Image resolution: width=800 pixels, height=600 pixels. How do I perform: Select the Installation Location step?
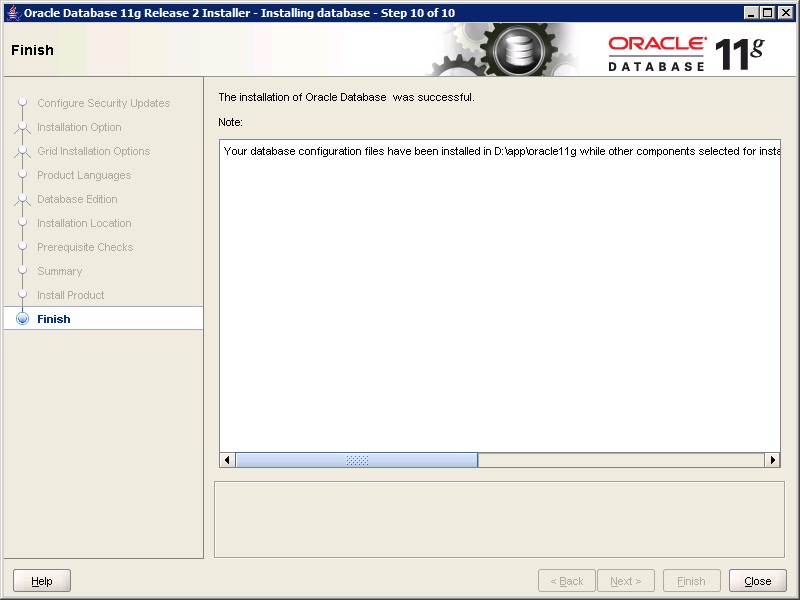[x=84, y=223]
